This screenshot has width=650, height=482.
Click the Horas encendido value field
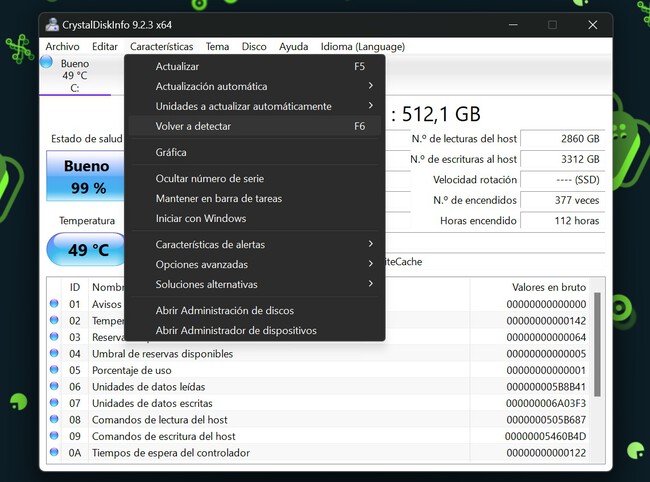[x=562, y=220]
